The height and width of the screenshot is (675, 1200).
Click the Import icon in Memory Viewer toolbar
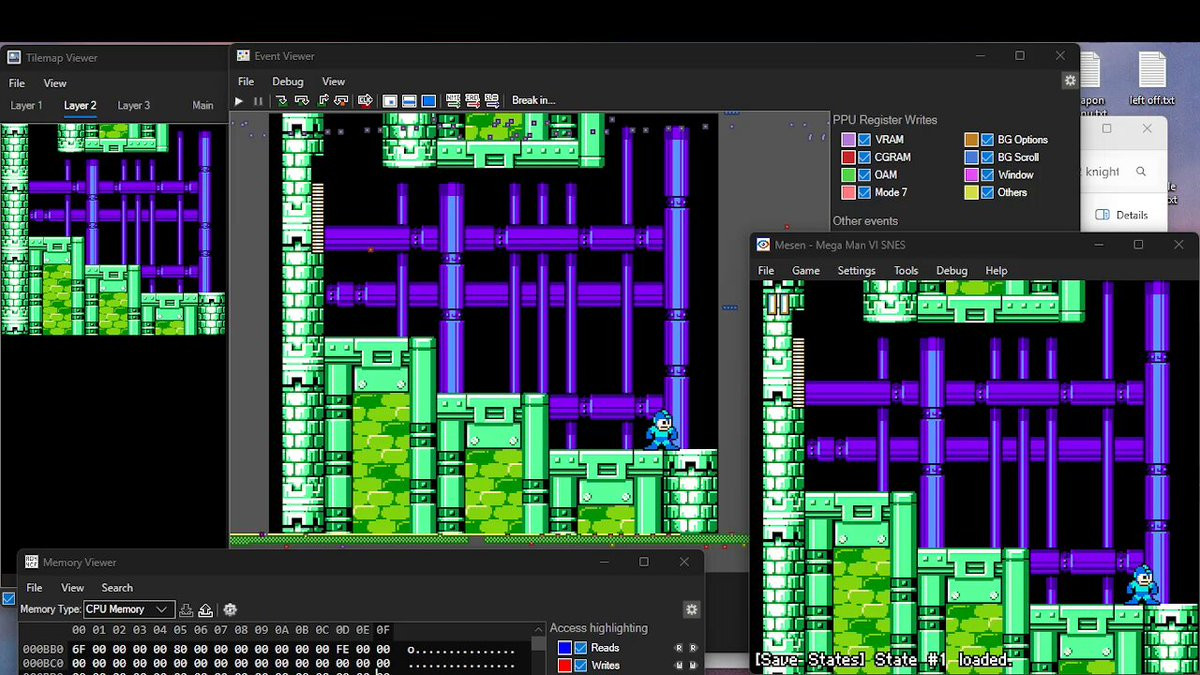(x=186, y=610)
